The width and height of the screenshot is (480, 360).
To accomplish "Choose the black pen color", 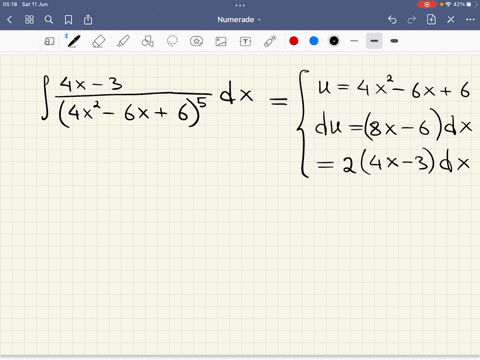I will (334, 41).
